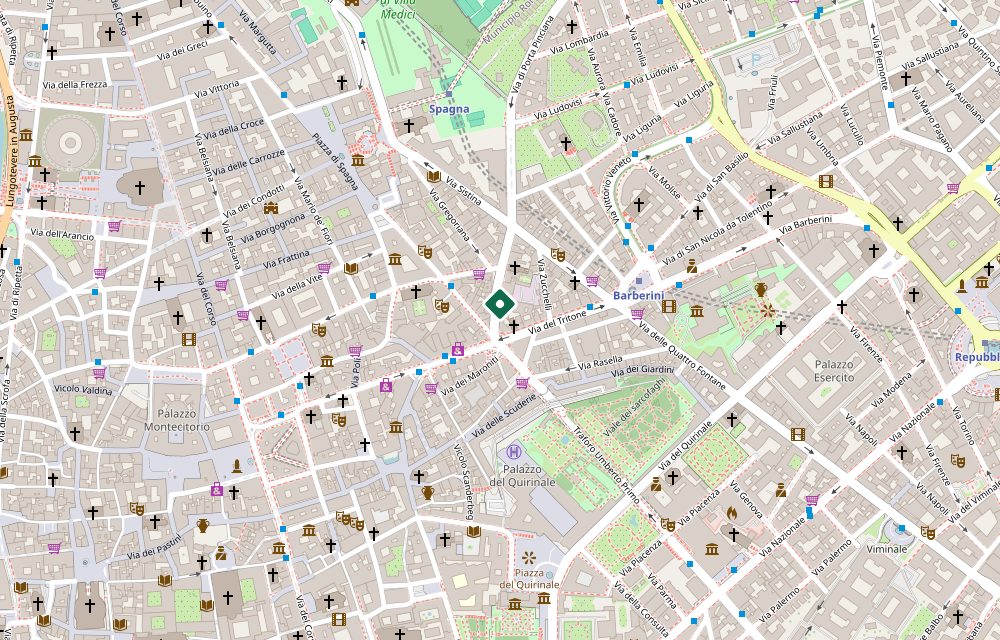Click the castle icon beside Via dei Condotti
Image resolution: width=1000 pixels, height=640 pixels.
[271, 208]
